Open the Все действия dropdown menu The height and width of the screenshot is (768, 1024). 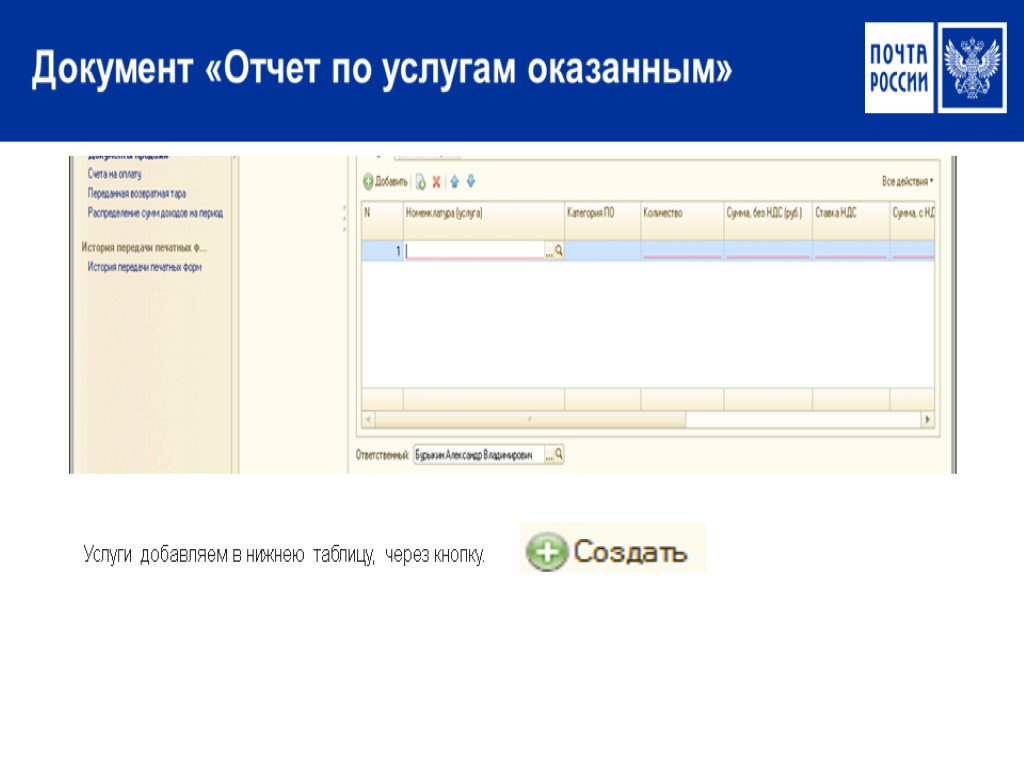(x=907, y=181)
